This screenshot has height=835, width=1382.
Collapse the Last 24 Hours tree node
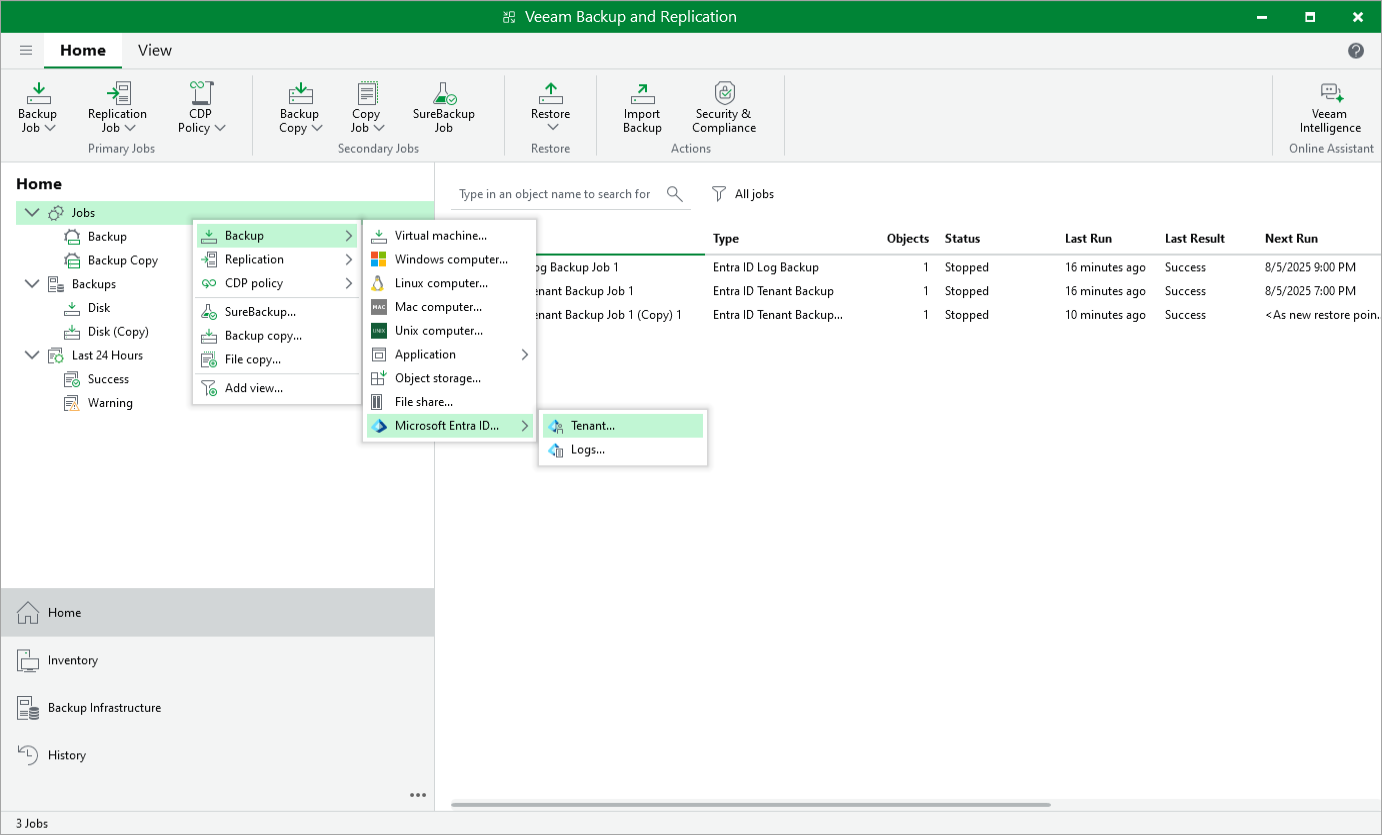[32, 355]
